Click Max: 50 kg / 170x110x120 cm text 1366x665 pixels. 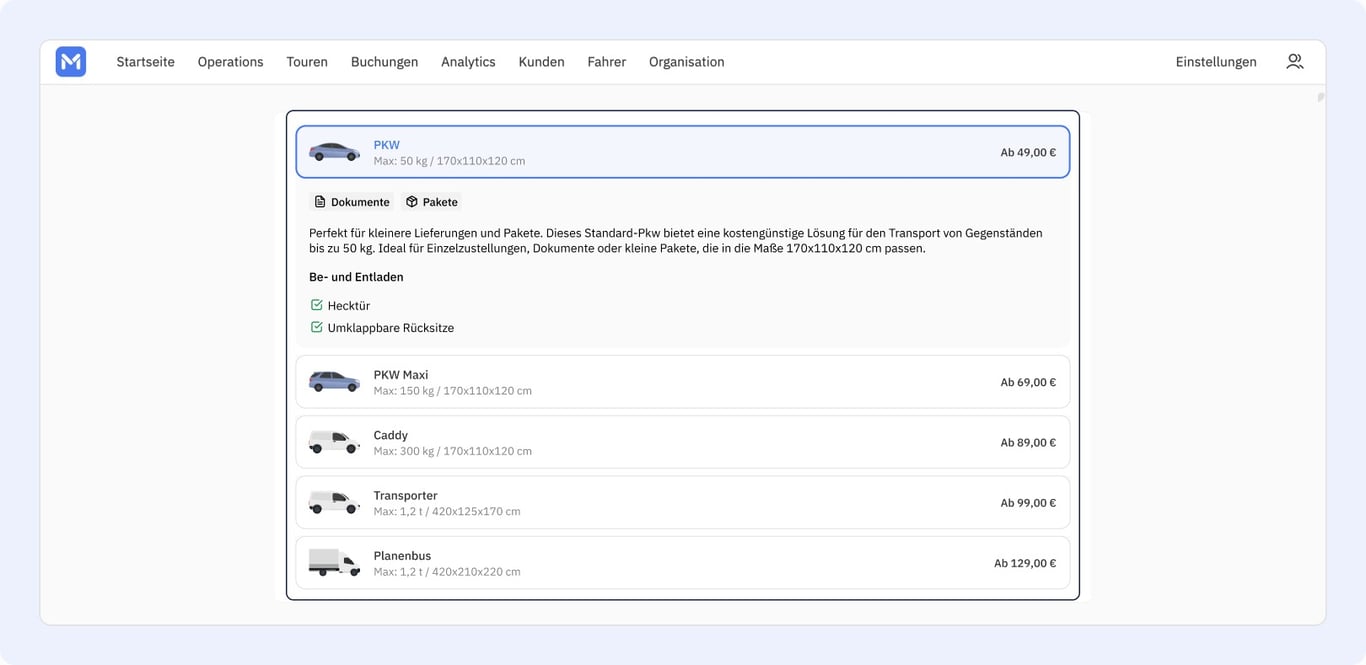pyautogui.click(x=449, y=161)
